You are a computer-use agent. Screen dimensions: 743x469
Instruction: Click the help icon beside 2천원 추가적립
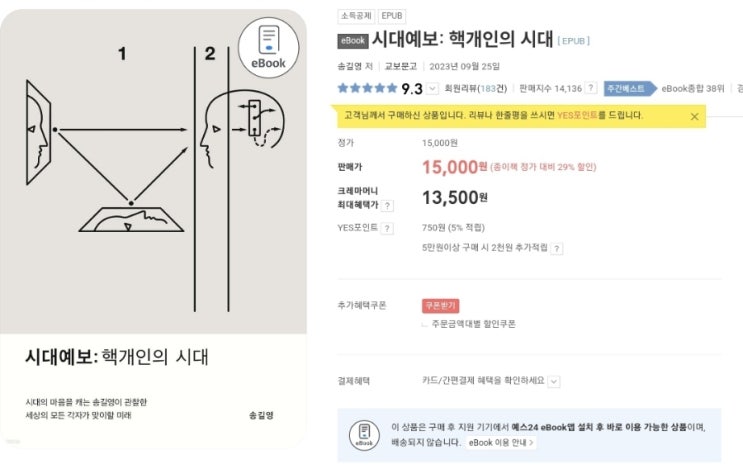click(x=557, y=248)
